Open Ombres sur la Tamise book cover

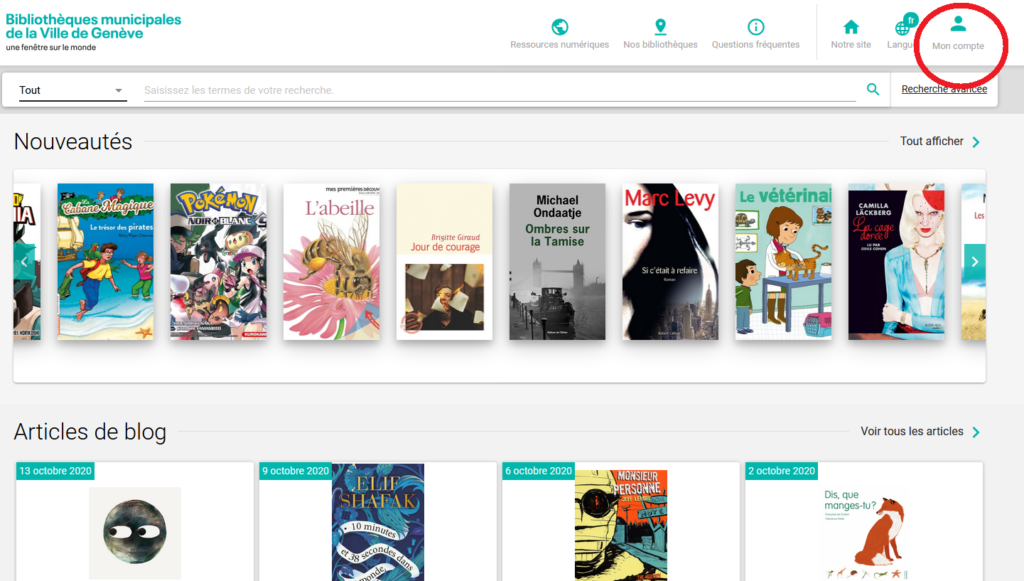pos(558,261)
